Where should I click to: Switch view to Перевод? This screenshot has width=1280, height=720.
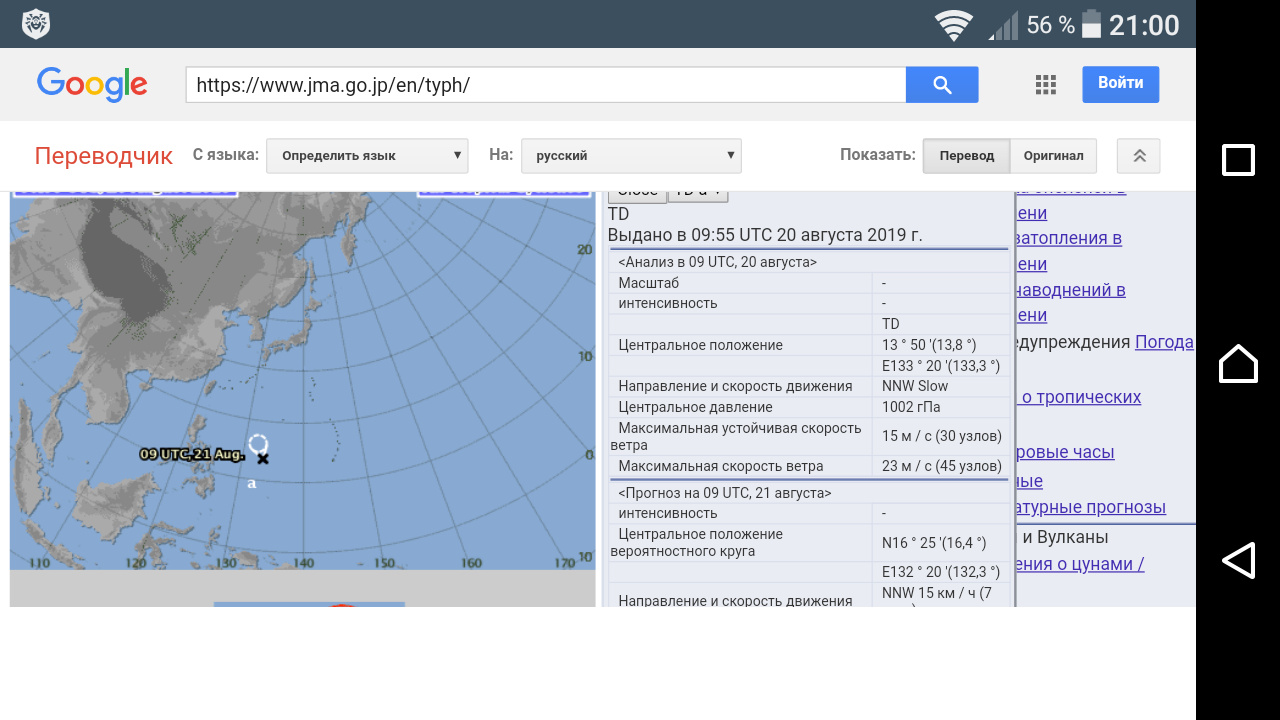(966, 156)
